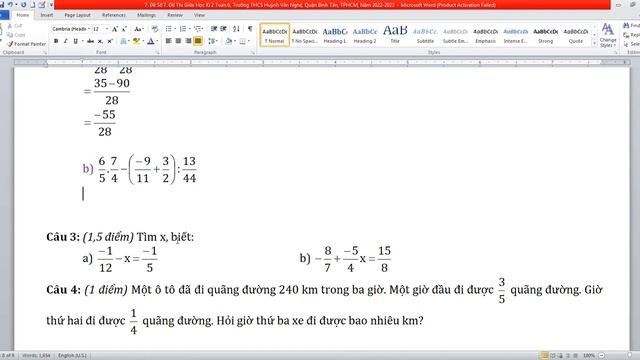Click the word count in the status bar

tap(36, 356)
